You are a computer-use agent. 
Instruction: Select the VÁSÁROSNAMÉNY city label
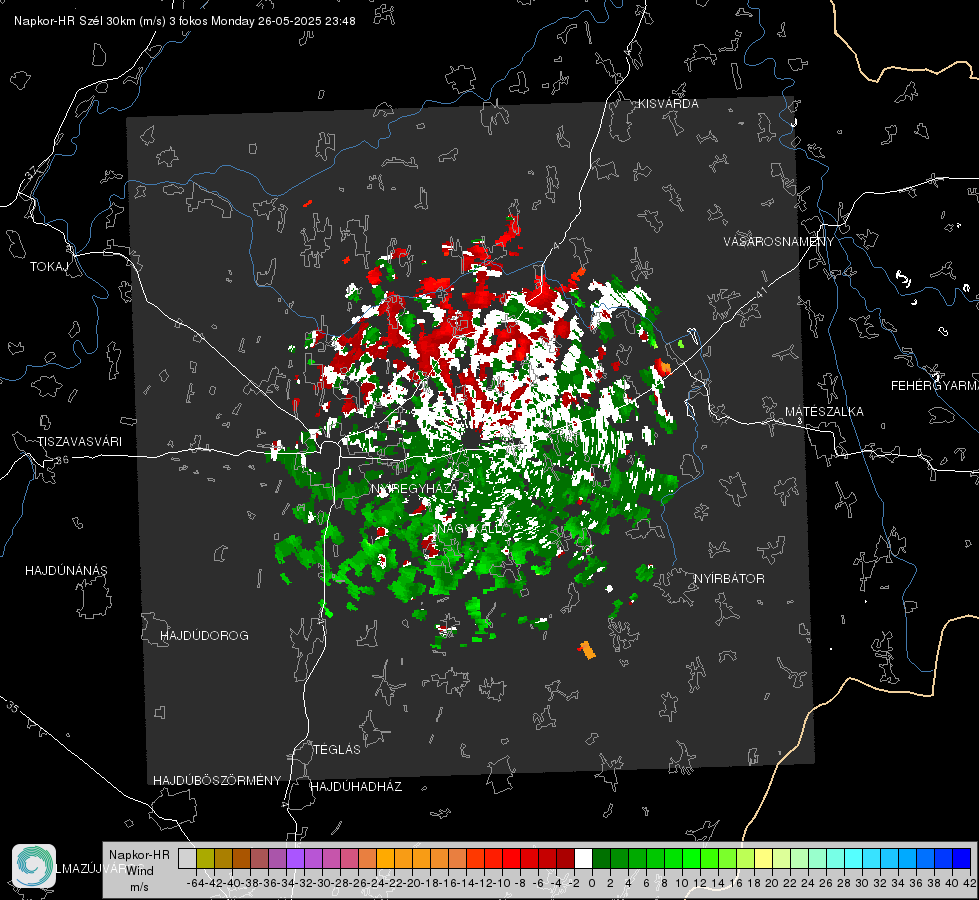coord(779,242)
